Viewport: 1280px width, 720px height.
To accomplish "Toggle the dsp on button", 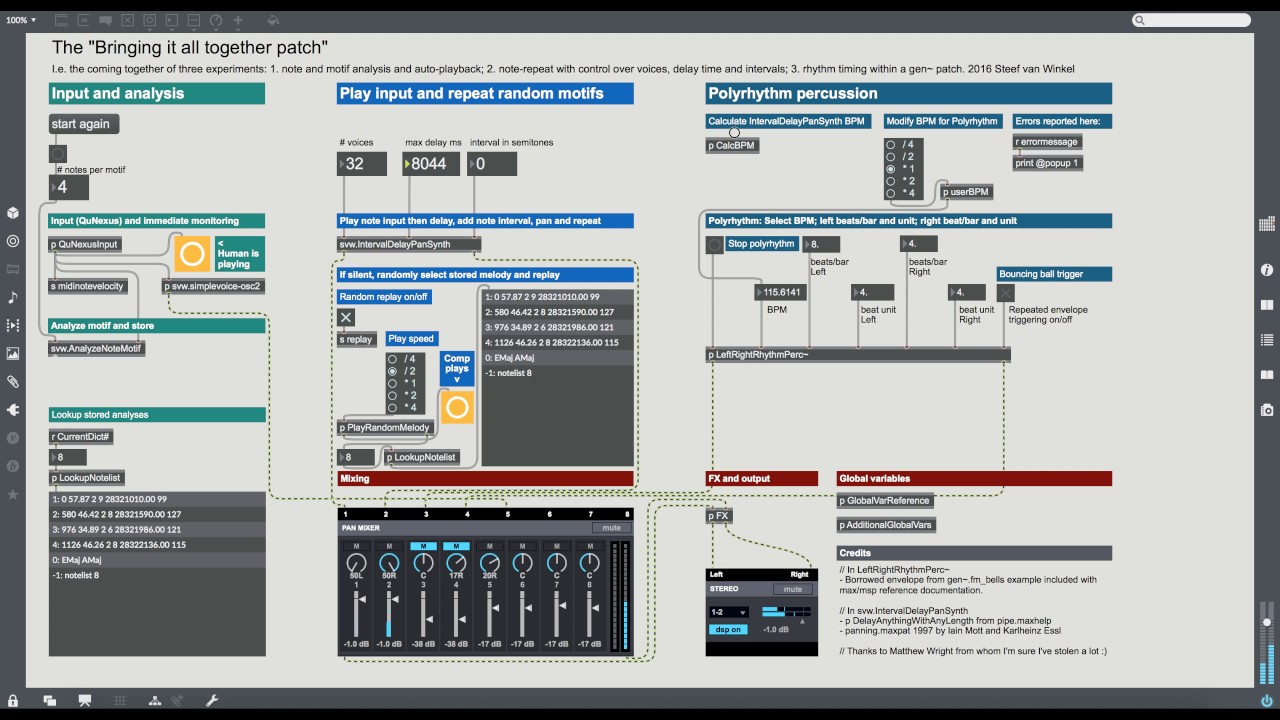I will click(728, 630).
